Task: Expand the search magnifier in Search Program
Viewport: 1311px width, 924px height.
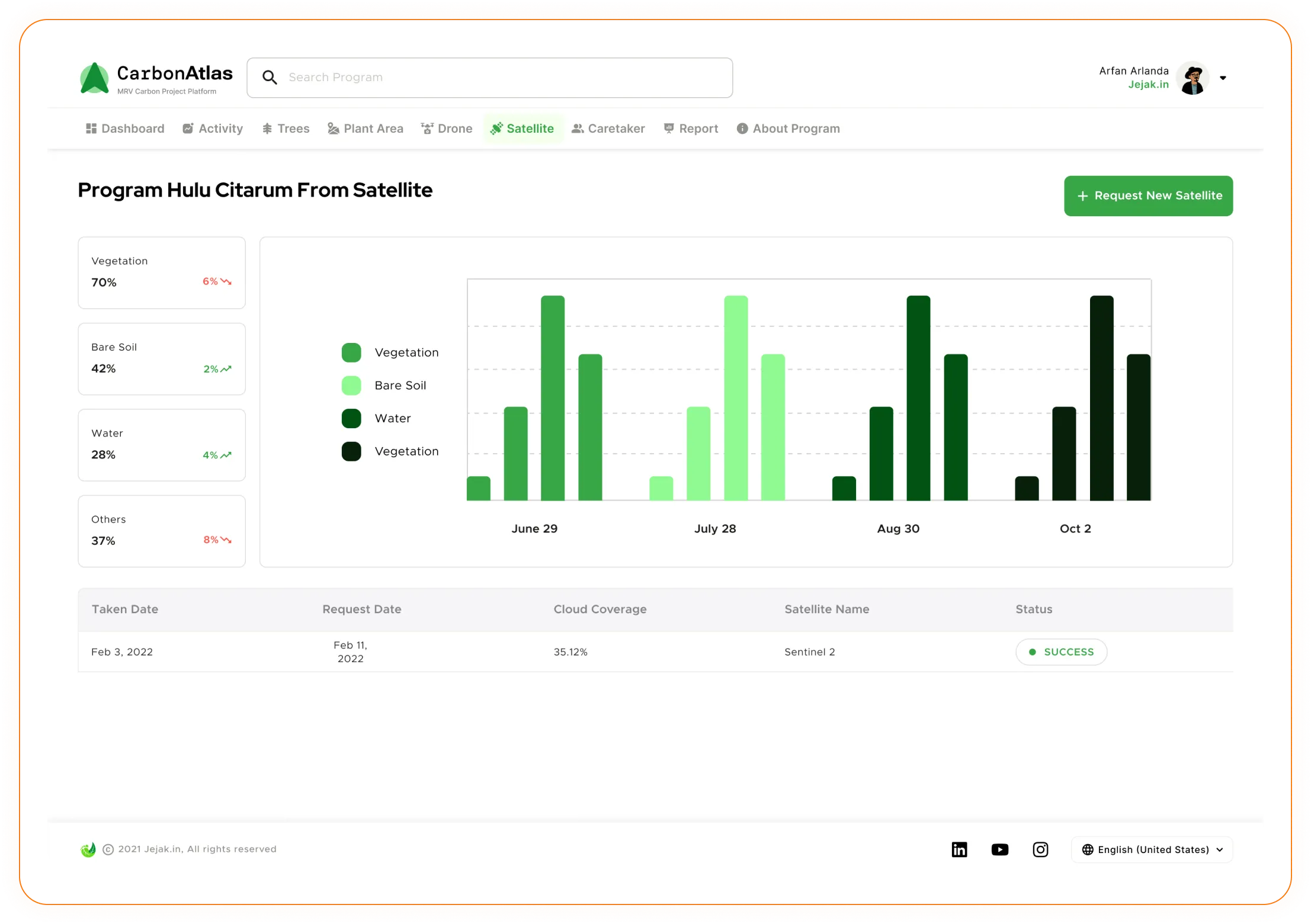Action: (270, 77)
